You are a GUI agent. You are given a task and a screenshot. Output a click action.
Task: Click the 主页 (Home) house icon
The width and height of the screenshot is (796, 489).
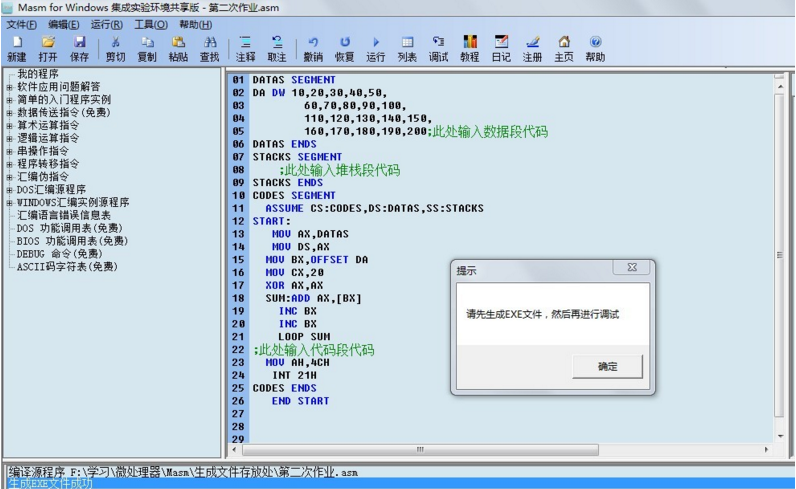coord(564,43)
